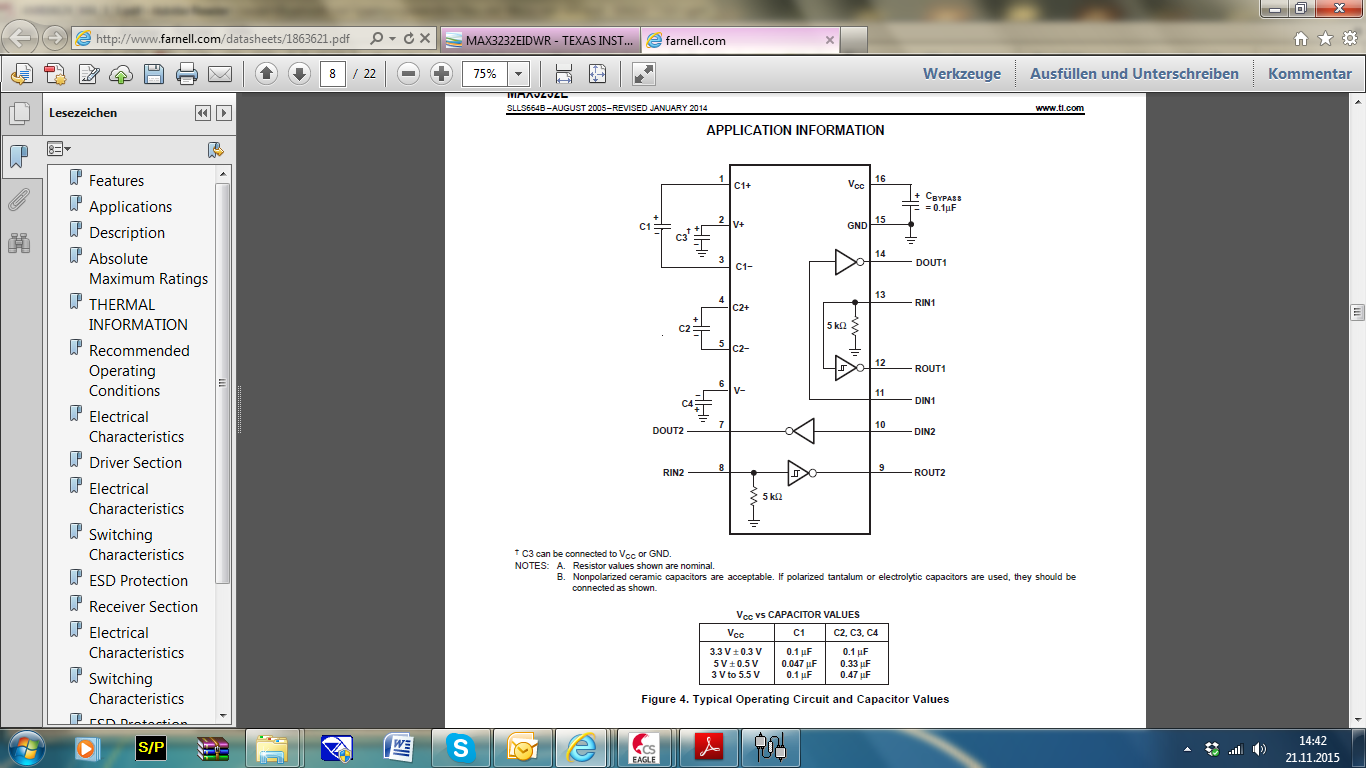Jump to THERMAL INFORMATION bookmark
This screenshot has height=768, width=1366.
pos(138,315)
